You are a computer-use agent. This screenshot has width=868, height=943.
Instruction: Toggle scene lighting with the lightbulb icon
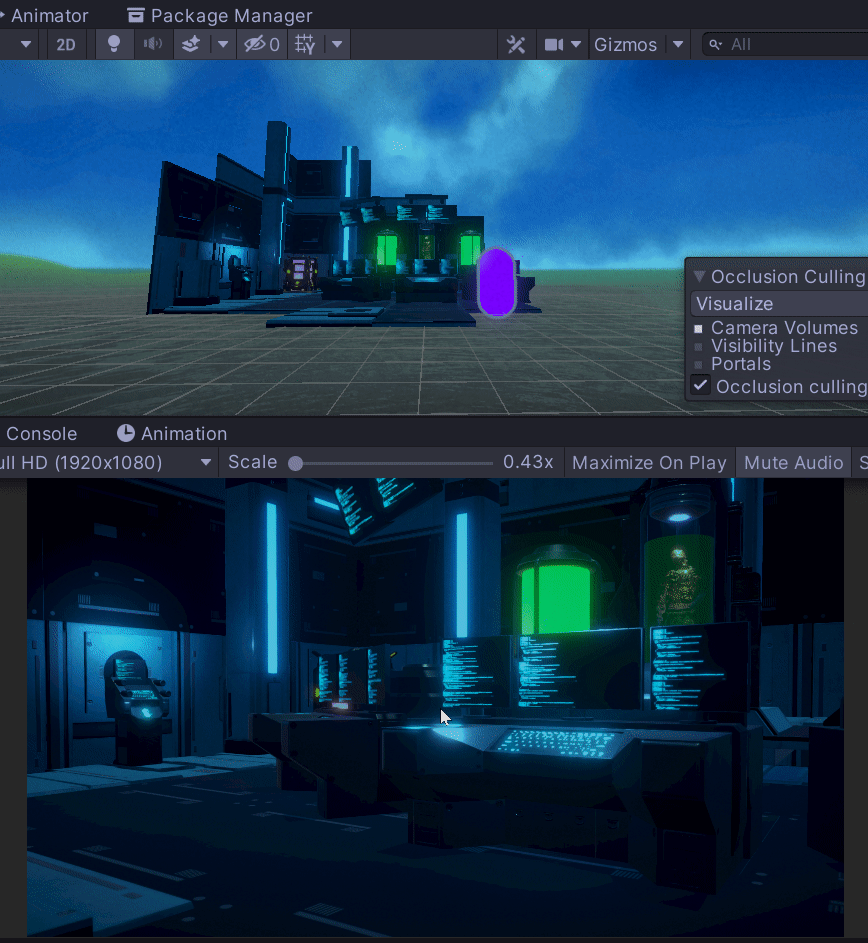[114, 44]
